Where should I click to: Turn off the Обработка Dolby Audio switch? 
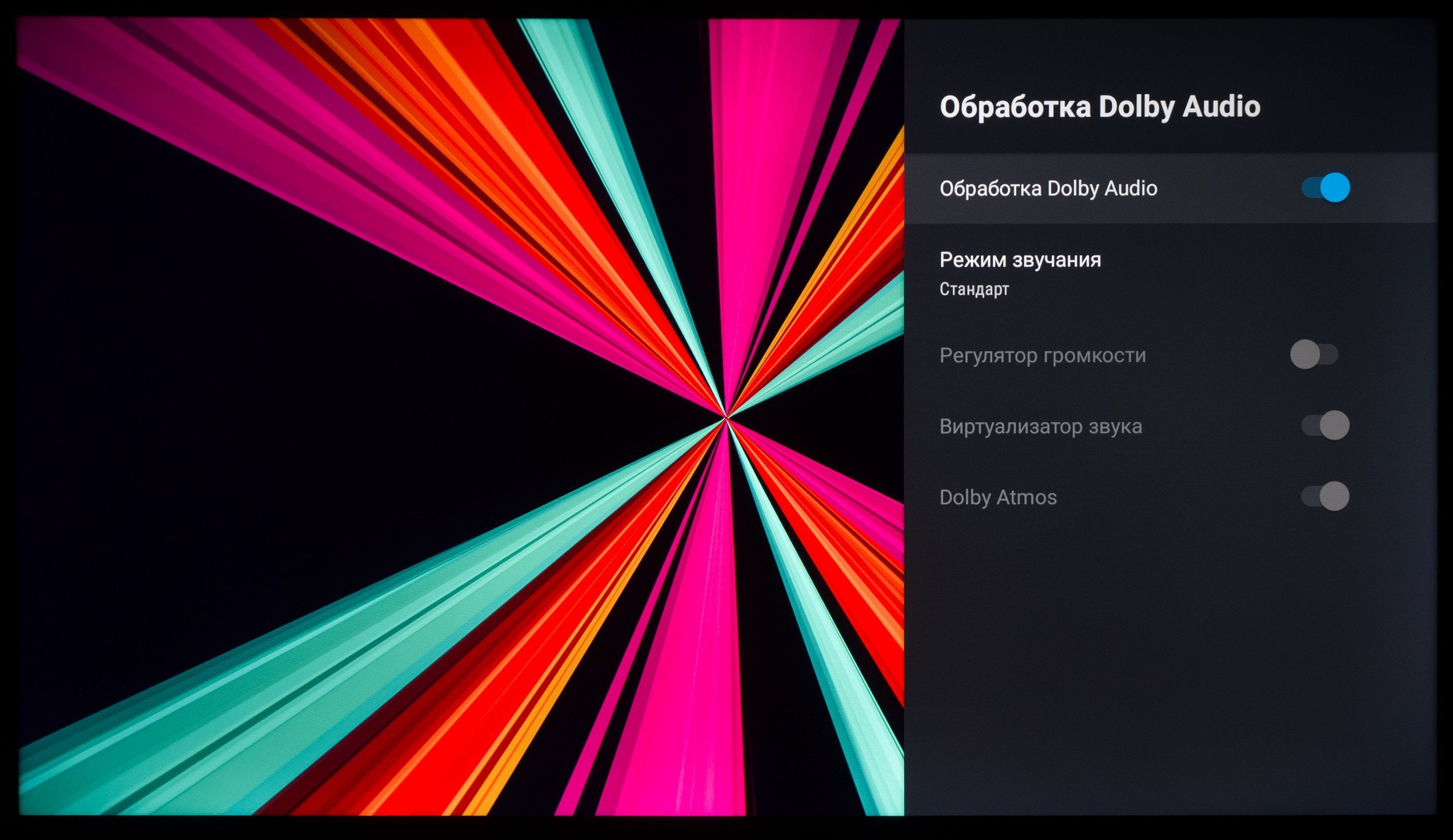pos(1326,188)
